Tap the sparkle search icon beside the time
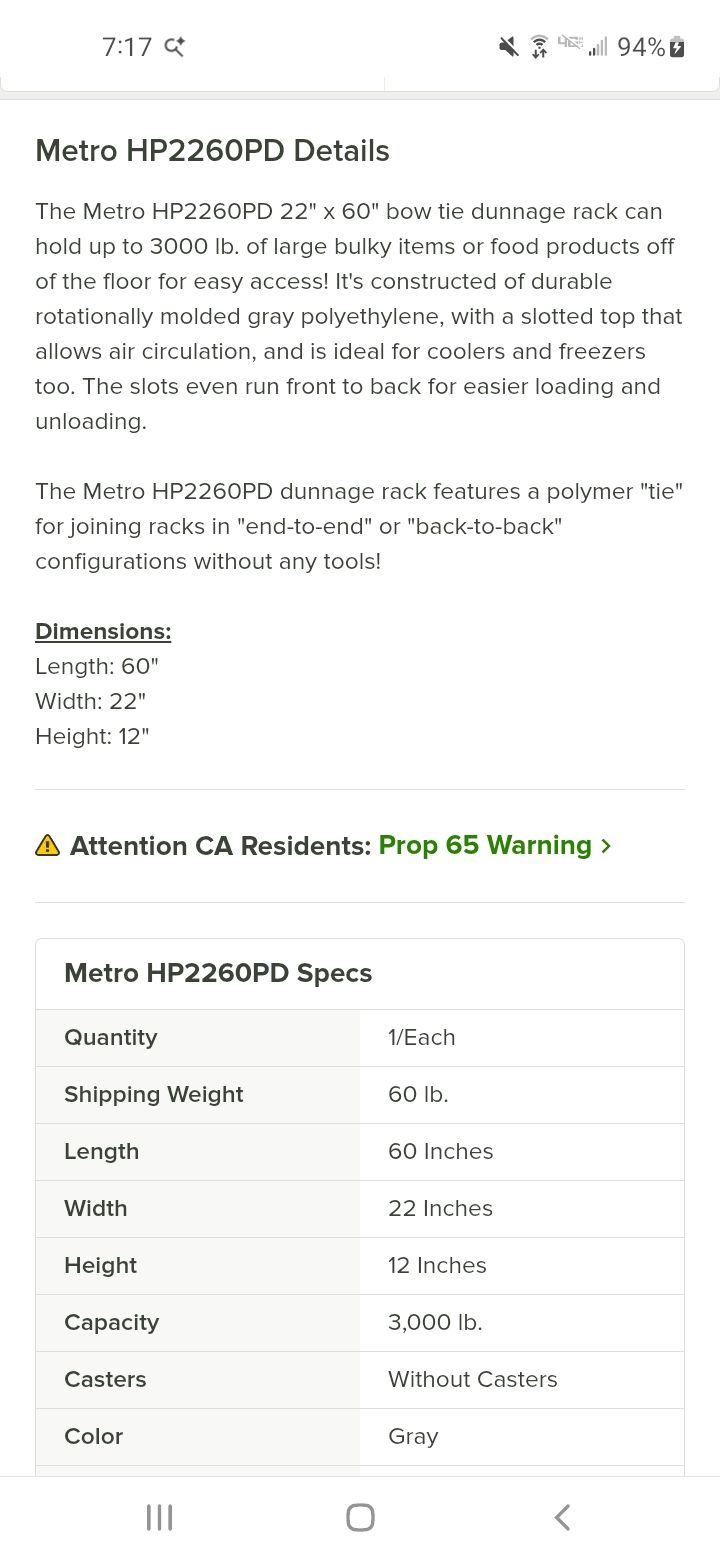 [175, 47]
